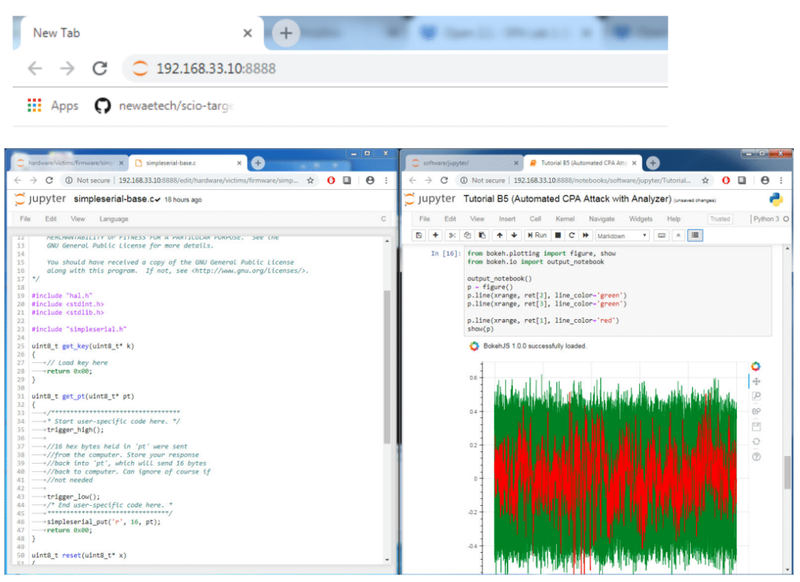Open the Markdown cell type dropdown
The height and width of the screenshot is (582, 800).
click(x=620, y=235)
